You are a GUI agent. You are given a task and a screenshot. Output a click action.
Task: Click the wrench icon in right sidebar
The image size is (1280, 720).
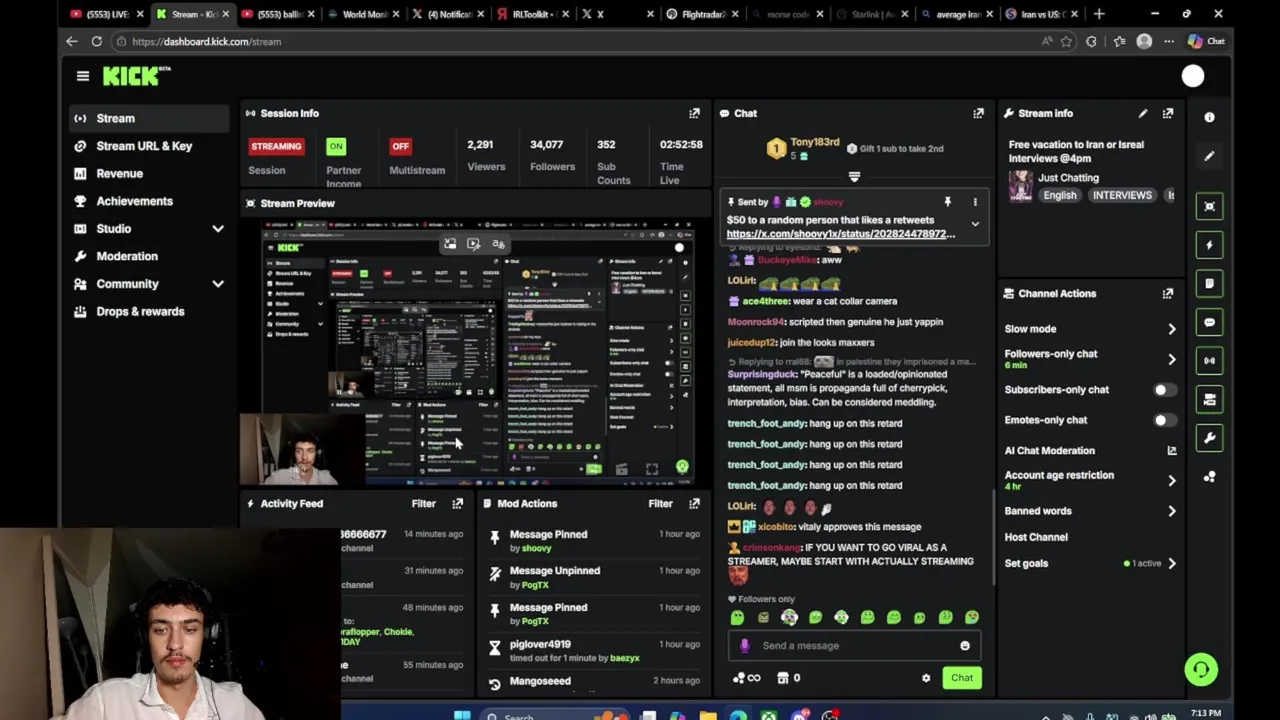pos(1209,438)
